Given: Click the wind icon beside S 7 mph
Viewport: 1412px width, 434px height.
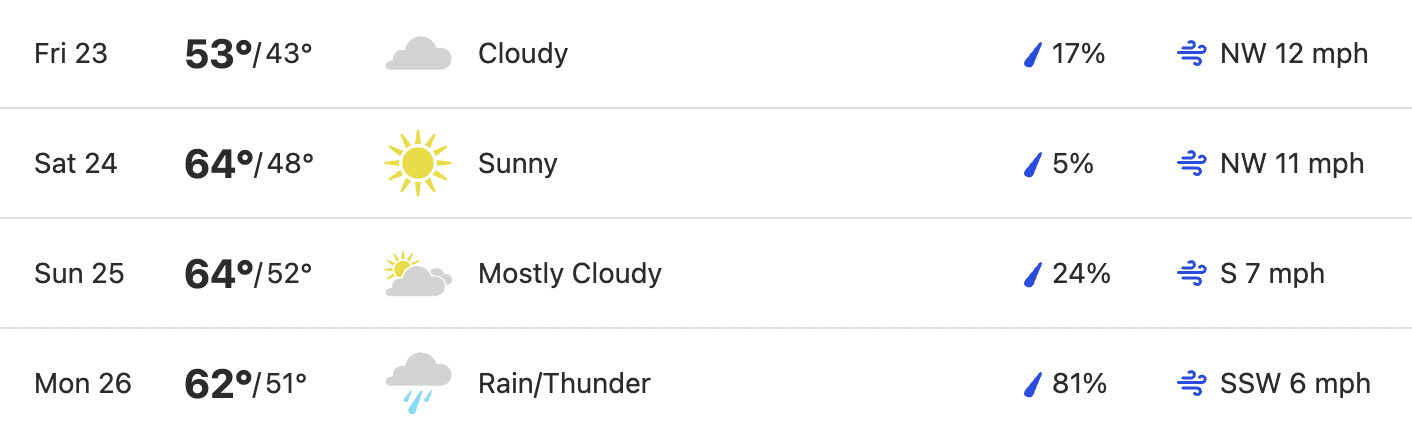Looking at the screenshot, I should point(1192,274).
